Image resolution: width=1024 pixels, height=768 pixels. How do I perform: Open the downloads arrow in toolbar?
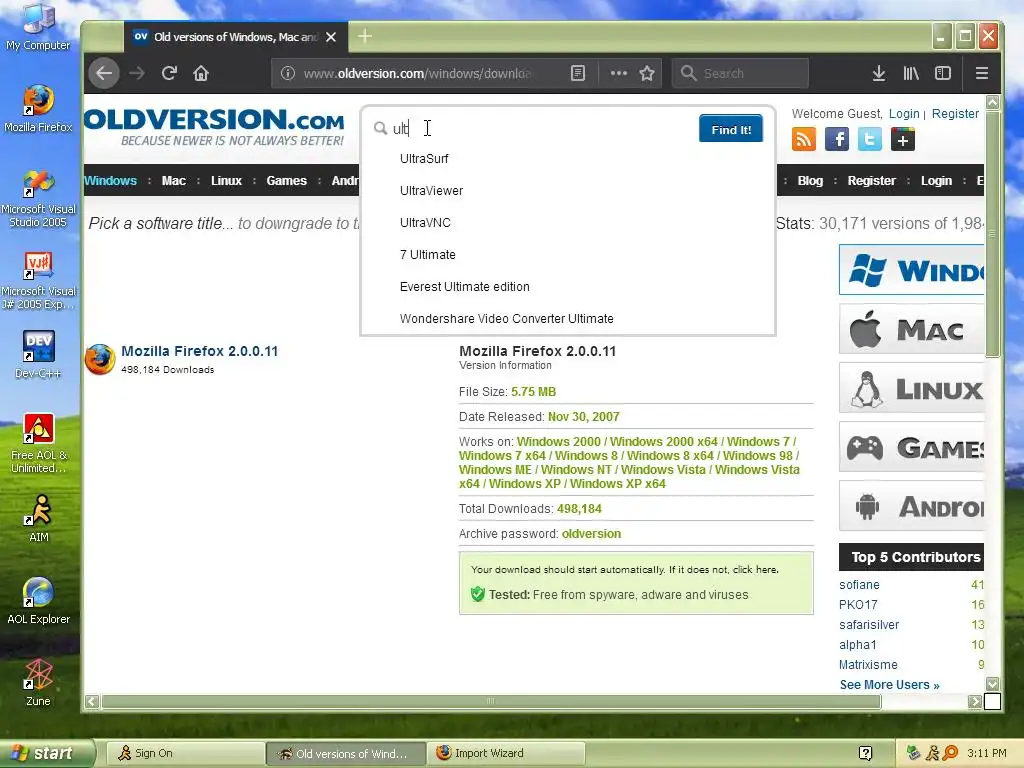(879, 73)
